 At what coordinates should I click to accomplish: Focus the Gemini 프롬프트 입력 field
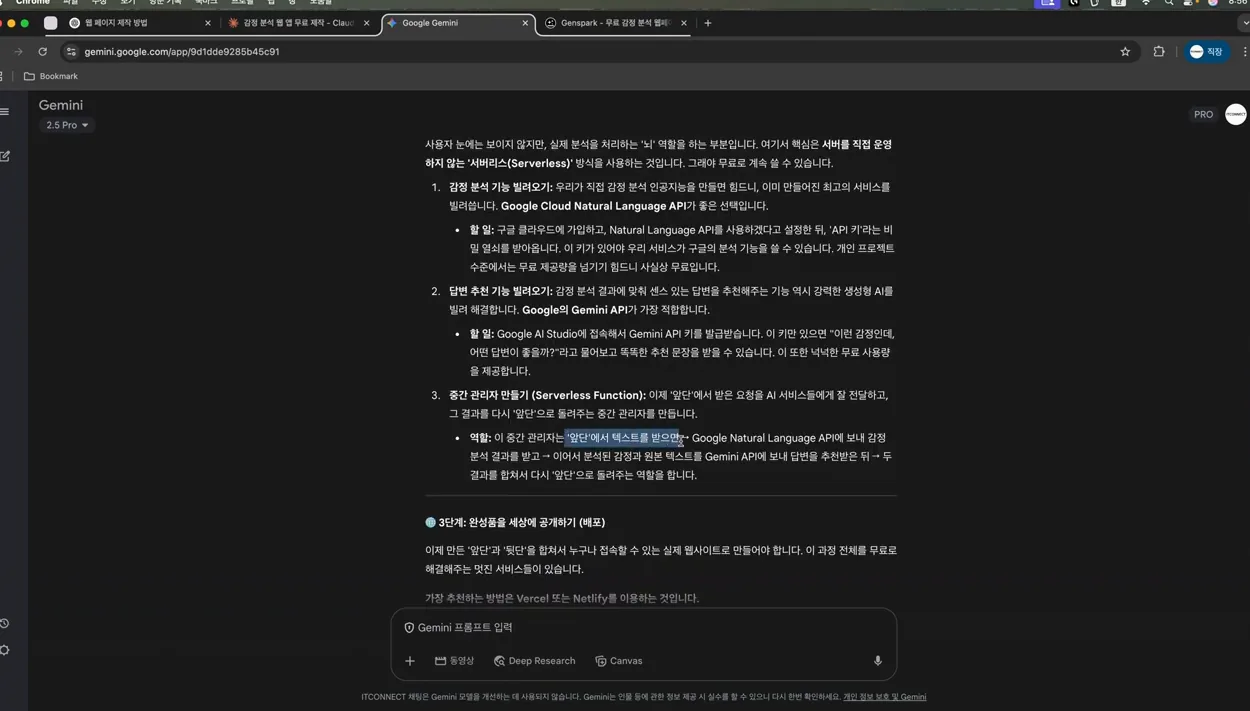644,627
